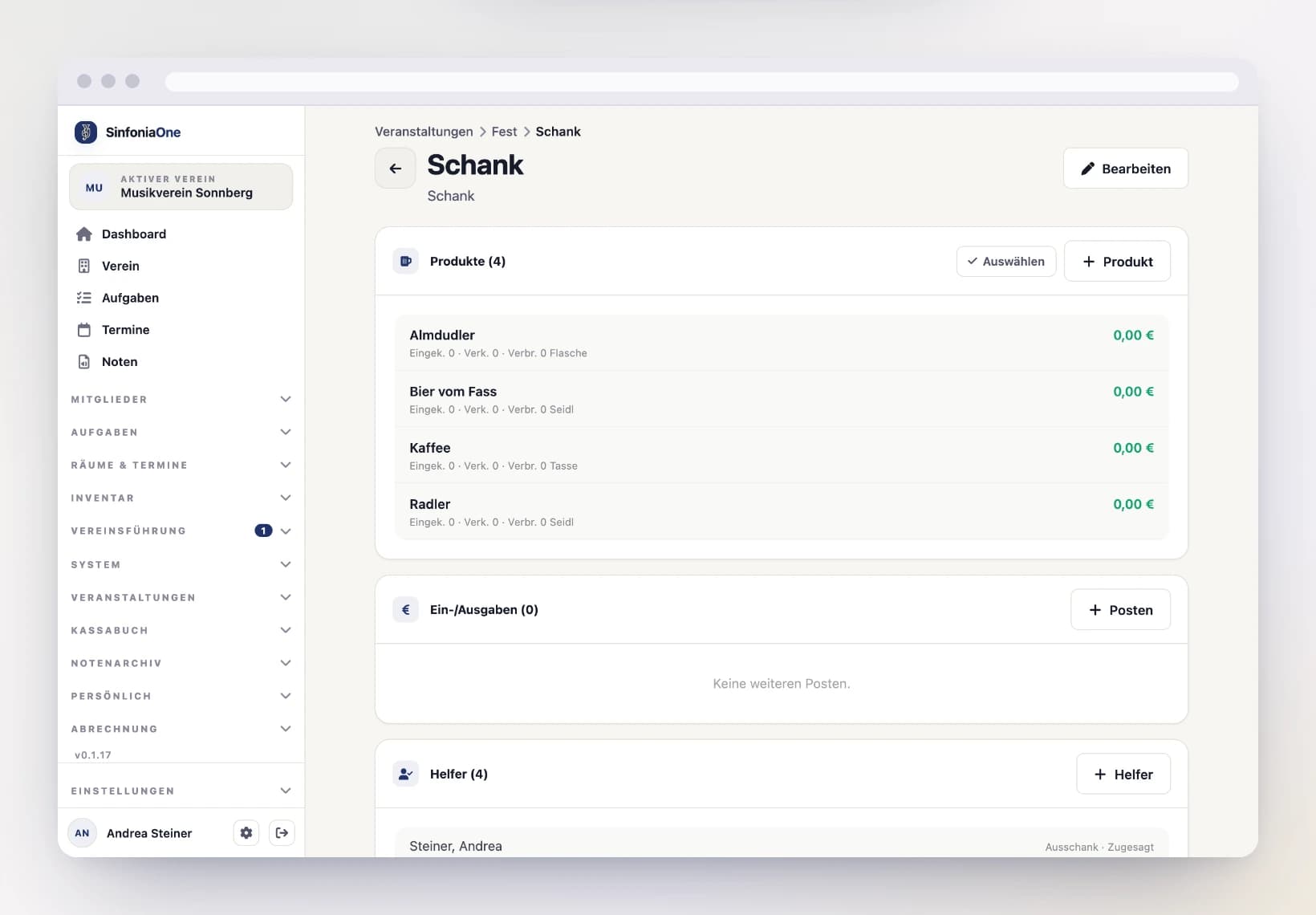Click the Produkte beer mug icon
Screen dimensions: 1316x915
(x=406, y=261)
